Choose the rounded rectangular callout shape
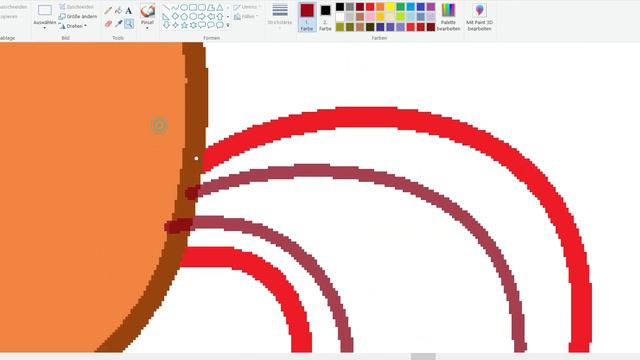 coord(202,25)
